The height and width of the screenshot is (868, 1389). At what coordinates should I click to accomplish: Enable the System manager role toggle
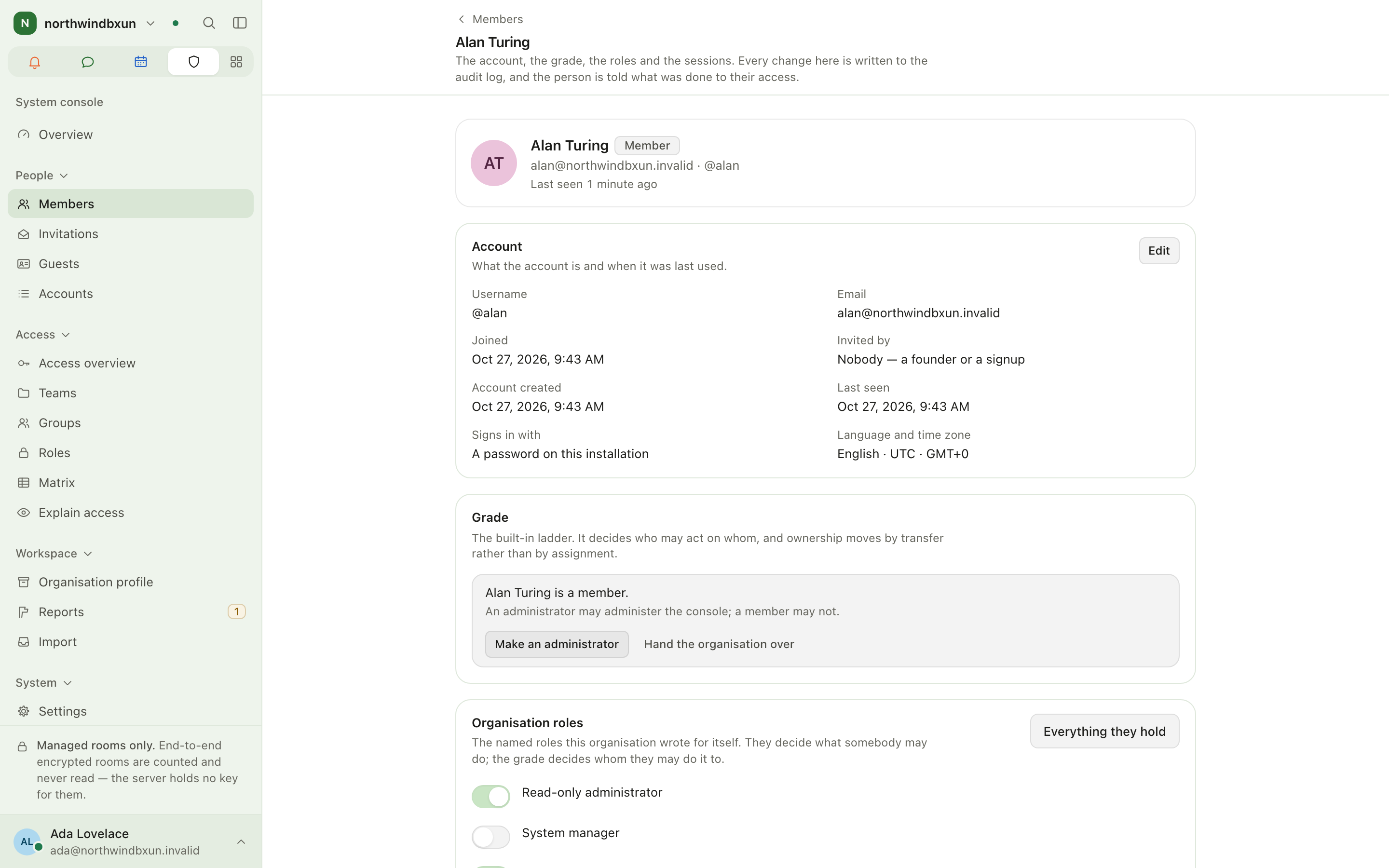(x=491, y=837)
